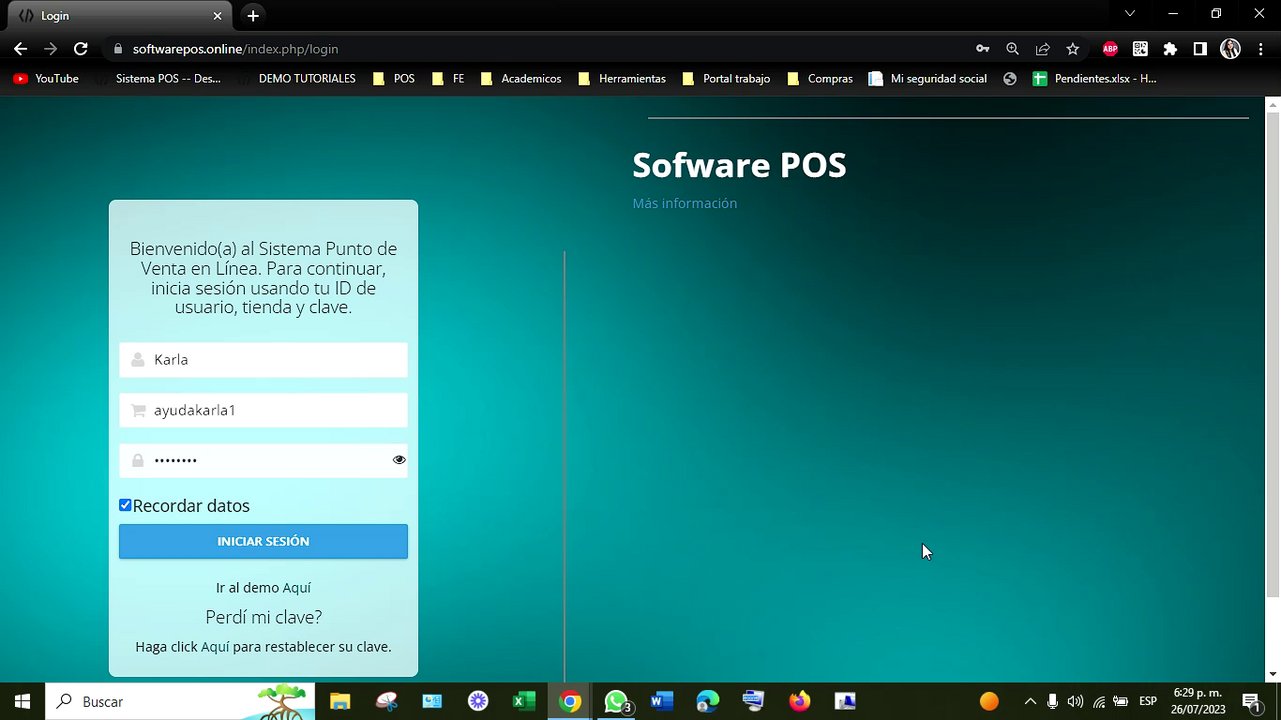The image size is (1281, 720).
Task: Click the saved passwords key icon
Action: coord(983,48)
